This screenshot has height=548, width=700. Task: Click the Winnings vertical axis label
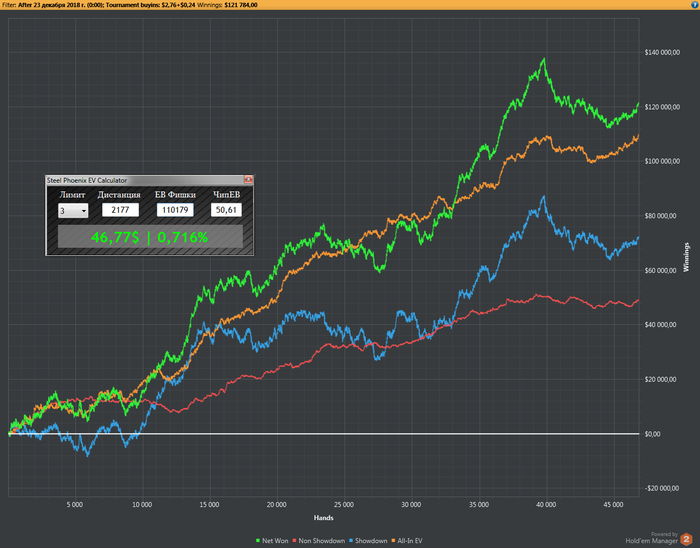point(686,257)
